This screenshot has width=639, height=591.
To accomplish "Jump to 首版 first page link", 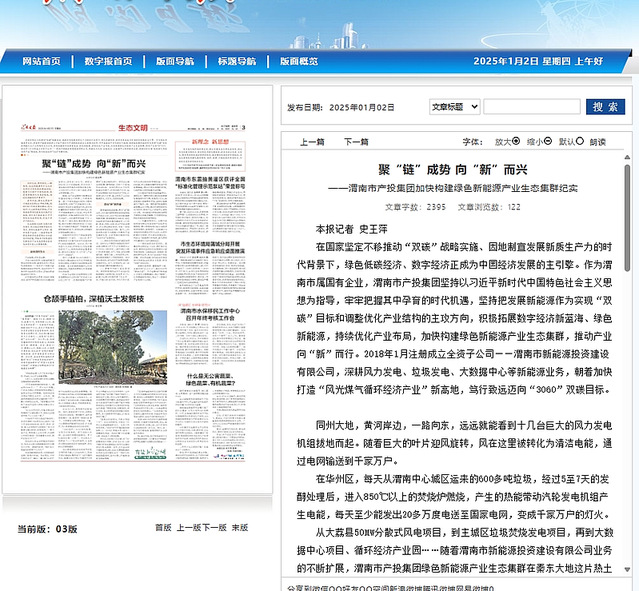I will 163,527.
